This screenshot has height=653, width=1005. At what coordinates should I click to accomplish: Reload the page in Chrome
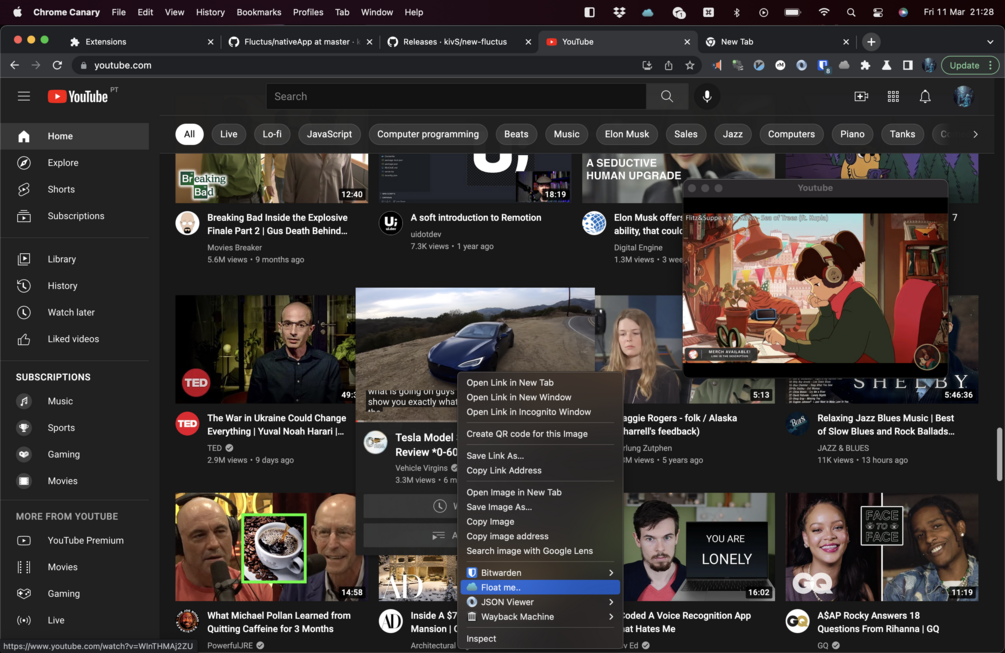[x=57, y=65]
